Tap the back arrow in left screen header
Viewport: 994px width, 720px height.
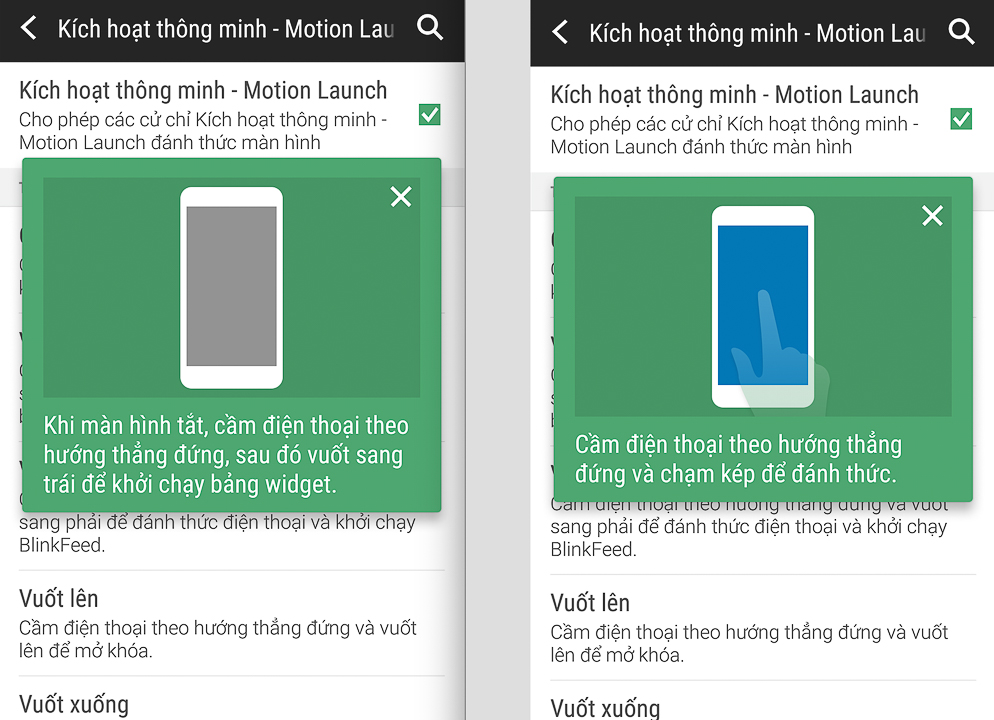[x=29, y=29]
